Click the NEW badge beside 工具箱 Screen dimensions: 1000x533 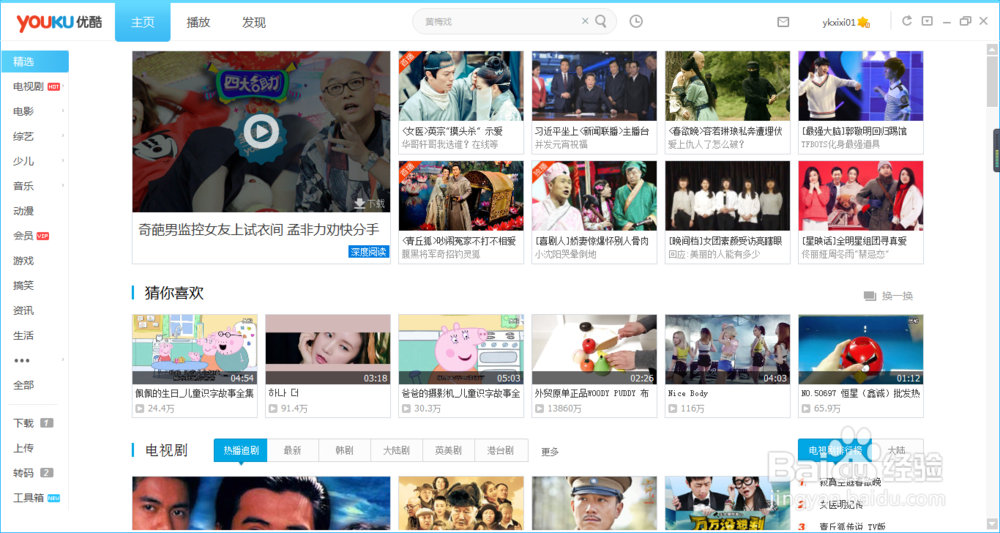coord(54,498)
